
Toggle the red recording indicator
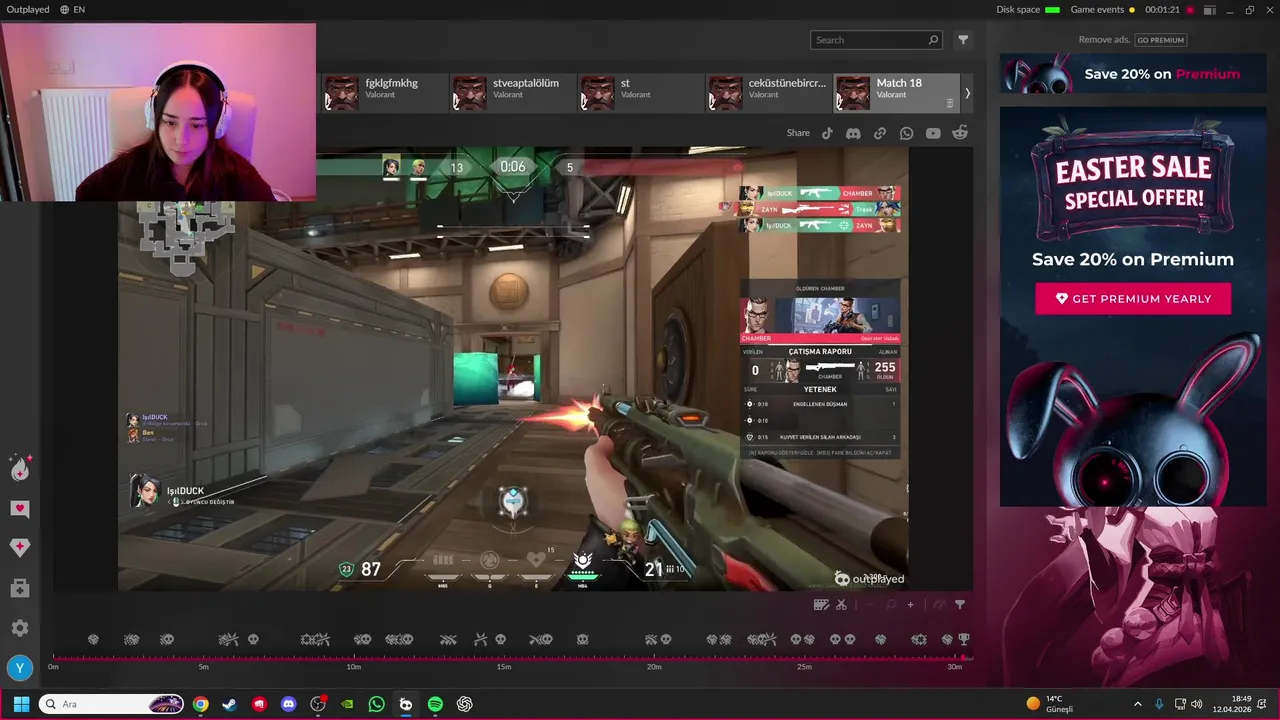click(x=1190, y=10)
